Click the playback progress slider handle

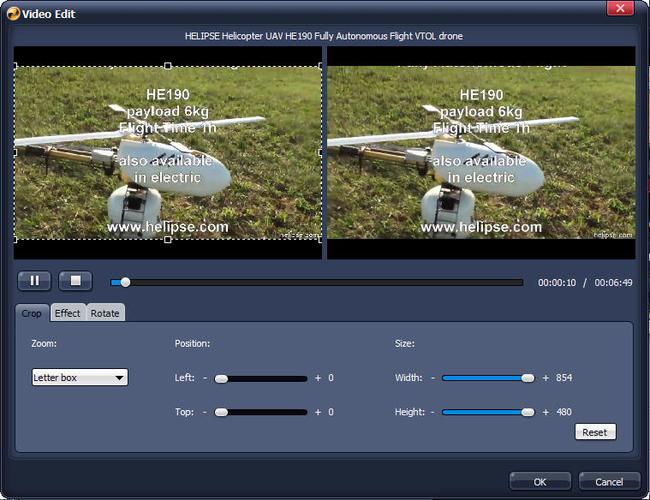(x=125, y=282)
